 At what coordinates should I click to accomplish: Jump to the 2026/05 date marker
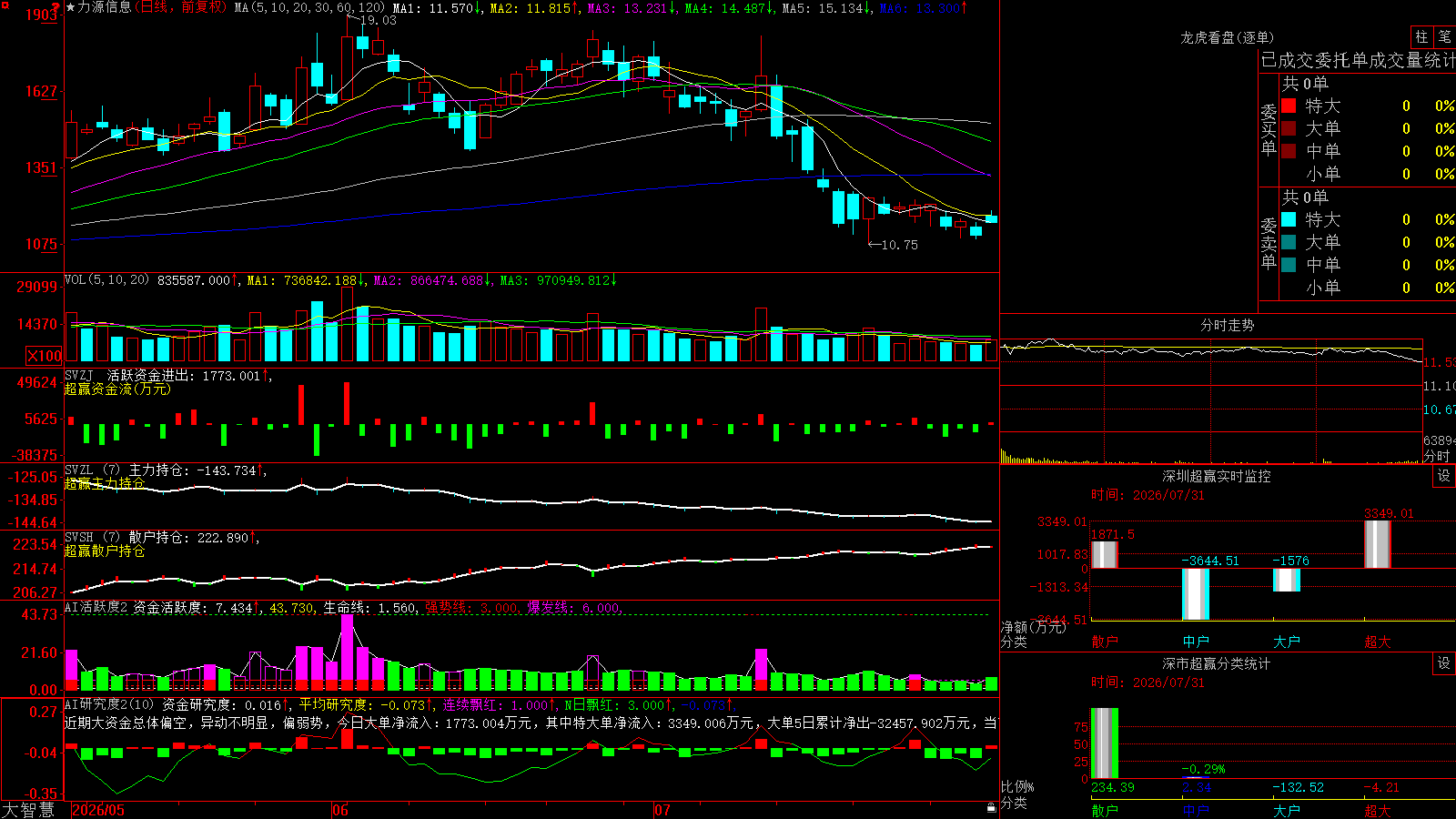pyautogui.click(x=98, y=810)
